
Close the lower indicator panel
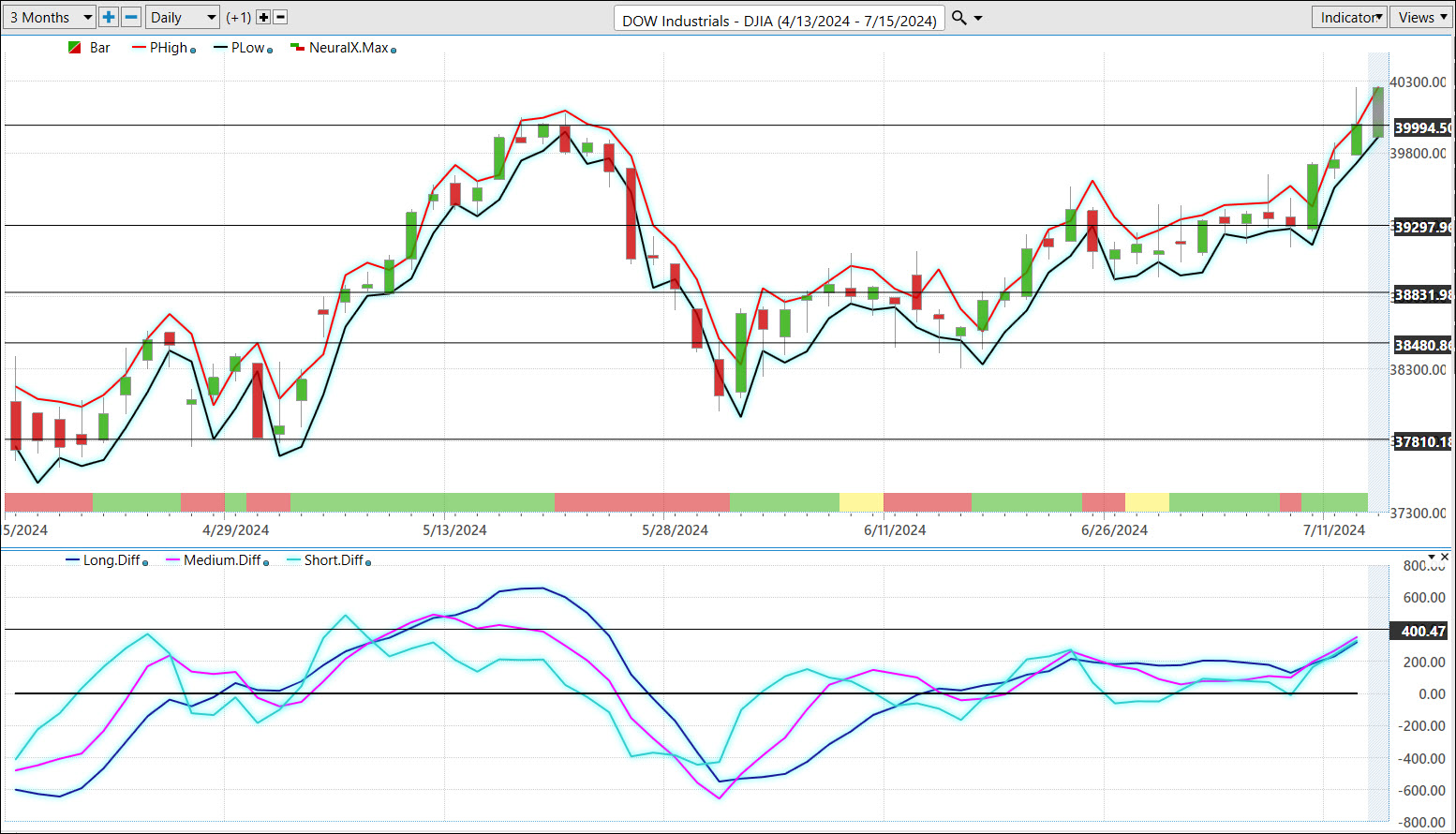(1445, 558)
